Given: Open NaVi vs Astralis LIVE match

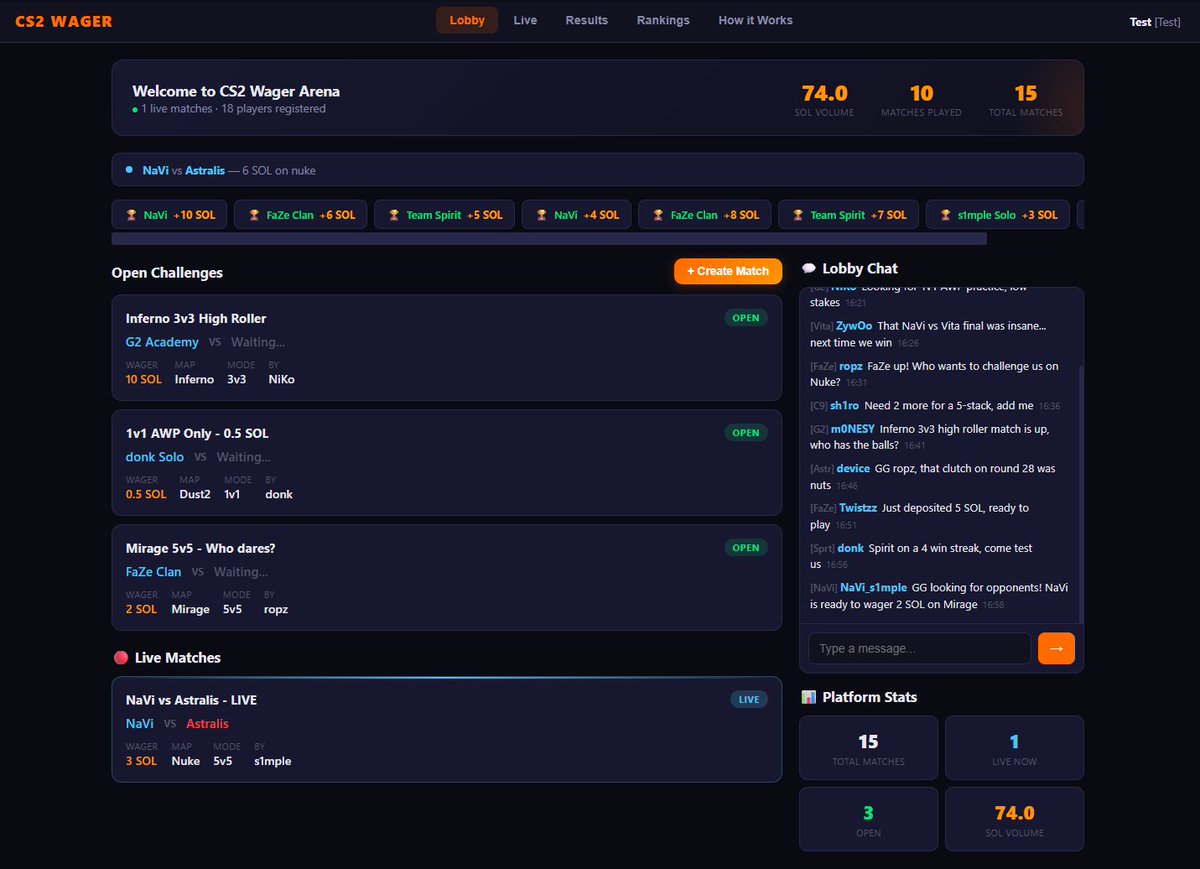Looking at the screenshot, I should point(447,729).
